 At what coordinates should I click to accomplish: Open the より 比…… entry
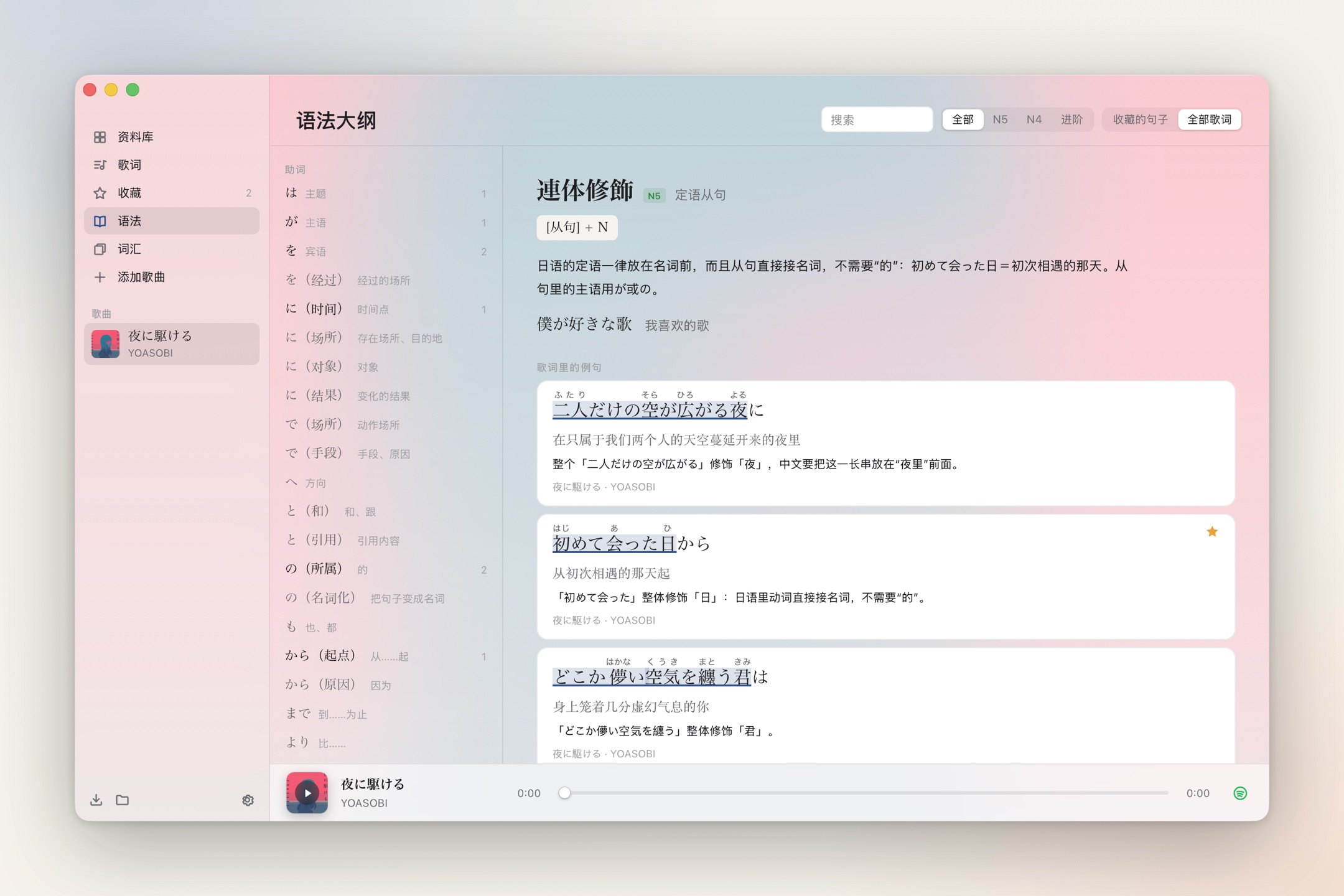pos(386,742)
